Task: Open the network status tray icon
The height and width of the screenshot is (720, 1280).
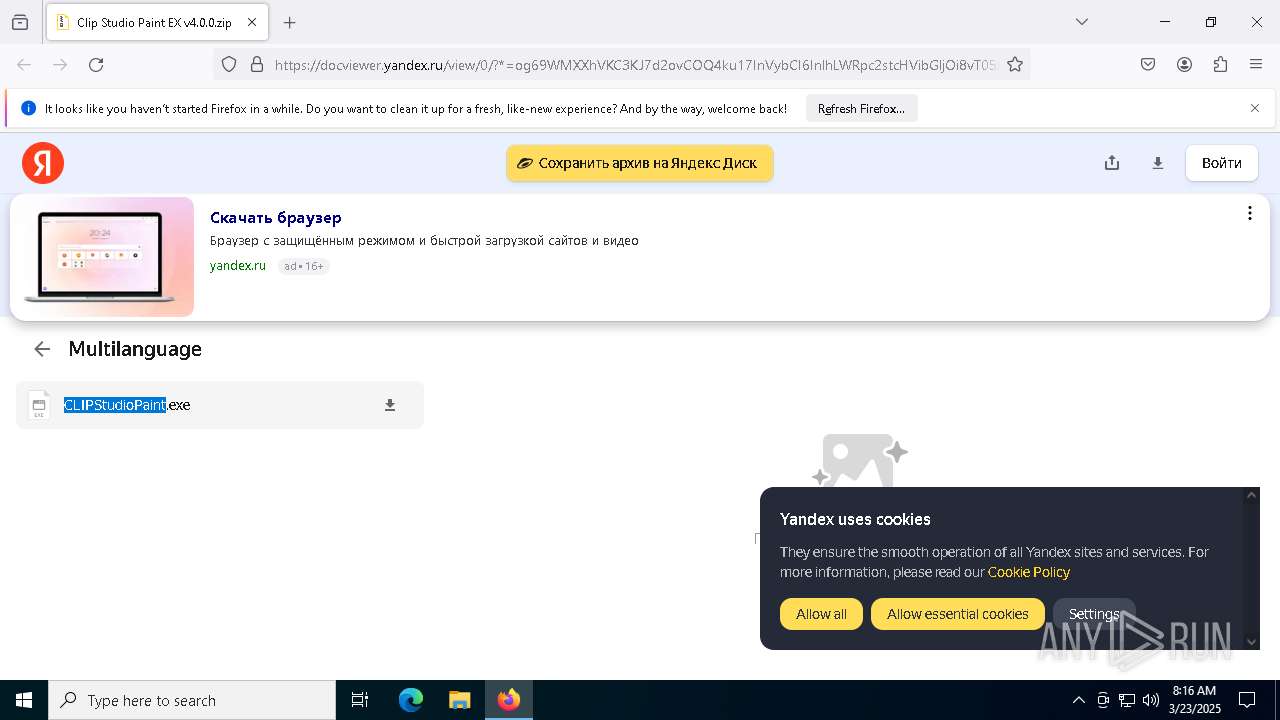Action: click(x=1127, y=700)
